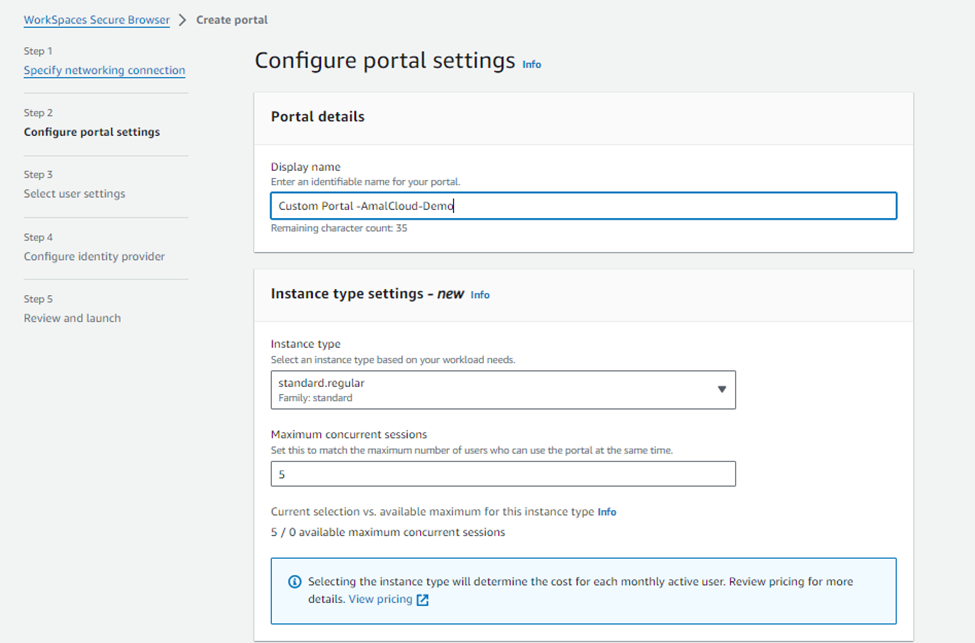Open Info next to Configure portal settings
The height and width of the screenshot is (643, 975).
click(532, 65)
